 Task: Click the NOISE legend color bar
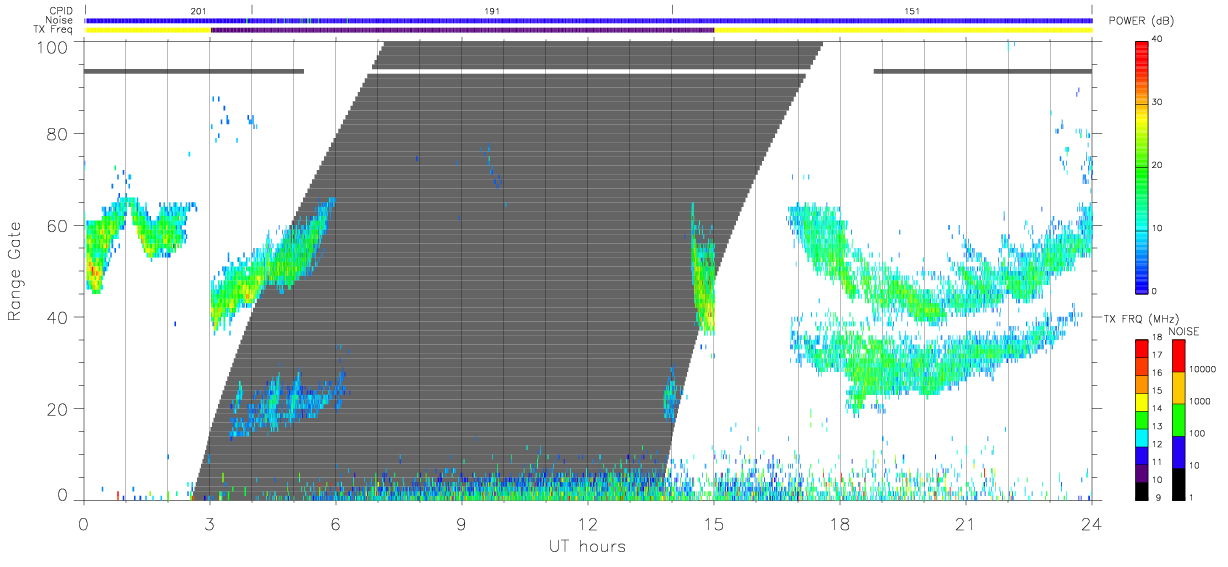point(1178,418)
